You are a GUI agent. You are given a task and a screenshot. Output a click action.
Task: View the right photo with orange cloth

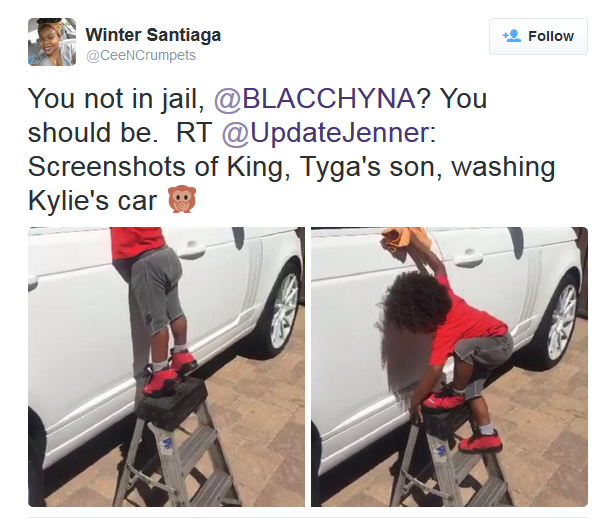(x=449, y=367)
